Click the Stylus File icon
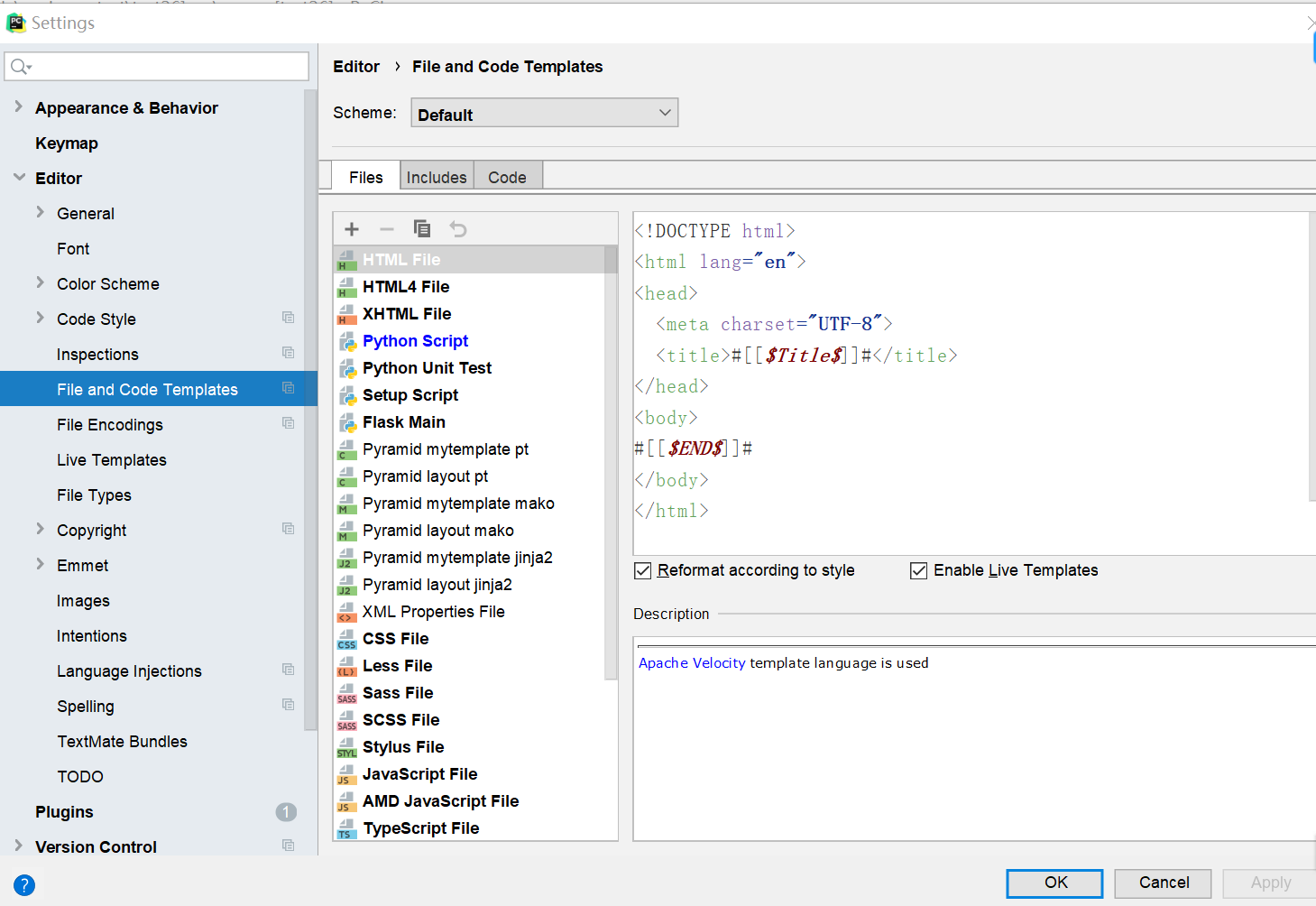The image size is (1316, 906). pos(347,747)
